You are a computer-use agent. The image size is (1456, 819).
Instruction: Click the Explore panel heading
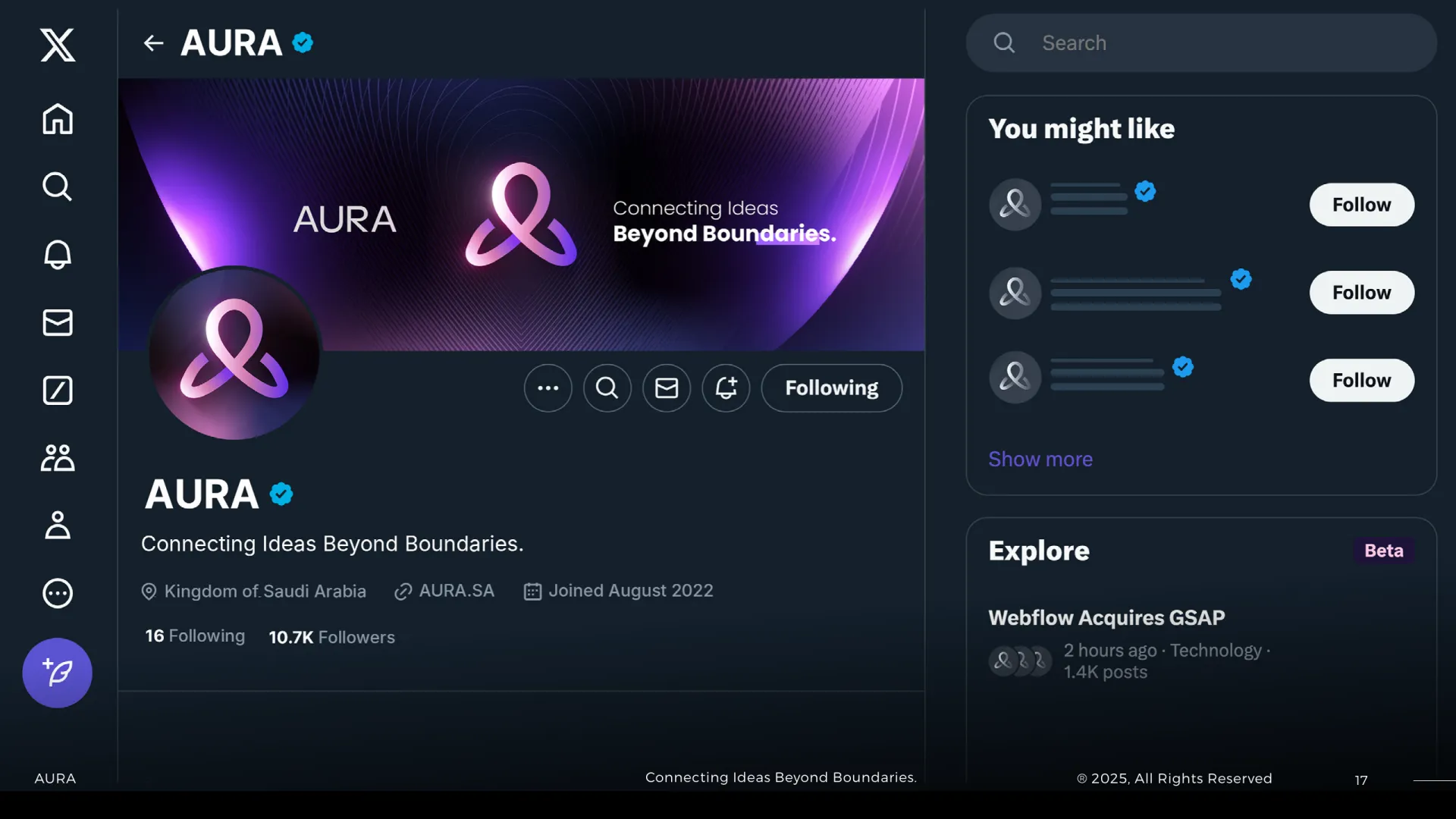(x=1039, y=551)
